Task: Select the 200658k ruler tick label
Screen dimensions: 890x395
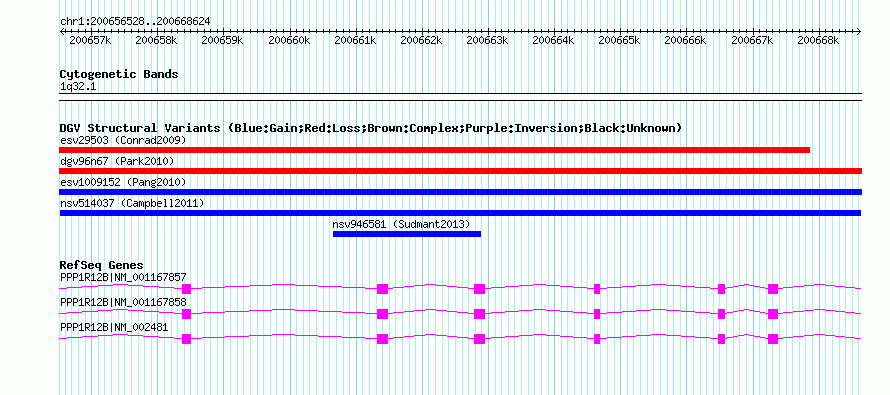Action: [x=156, y=40]
